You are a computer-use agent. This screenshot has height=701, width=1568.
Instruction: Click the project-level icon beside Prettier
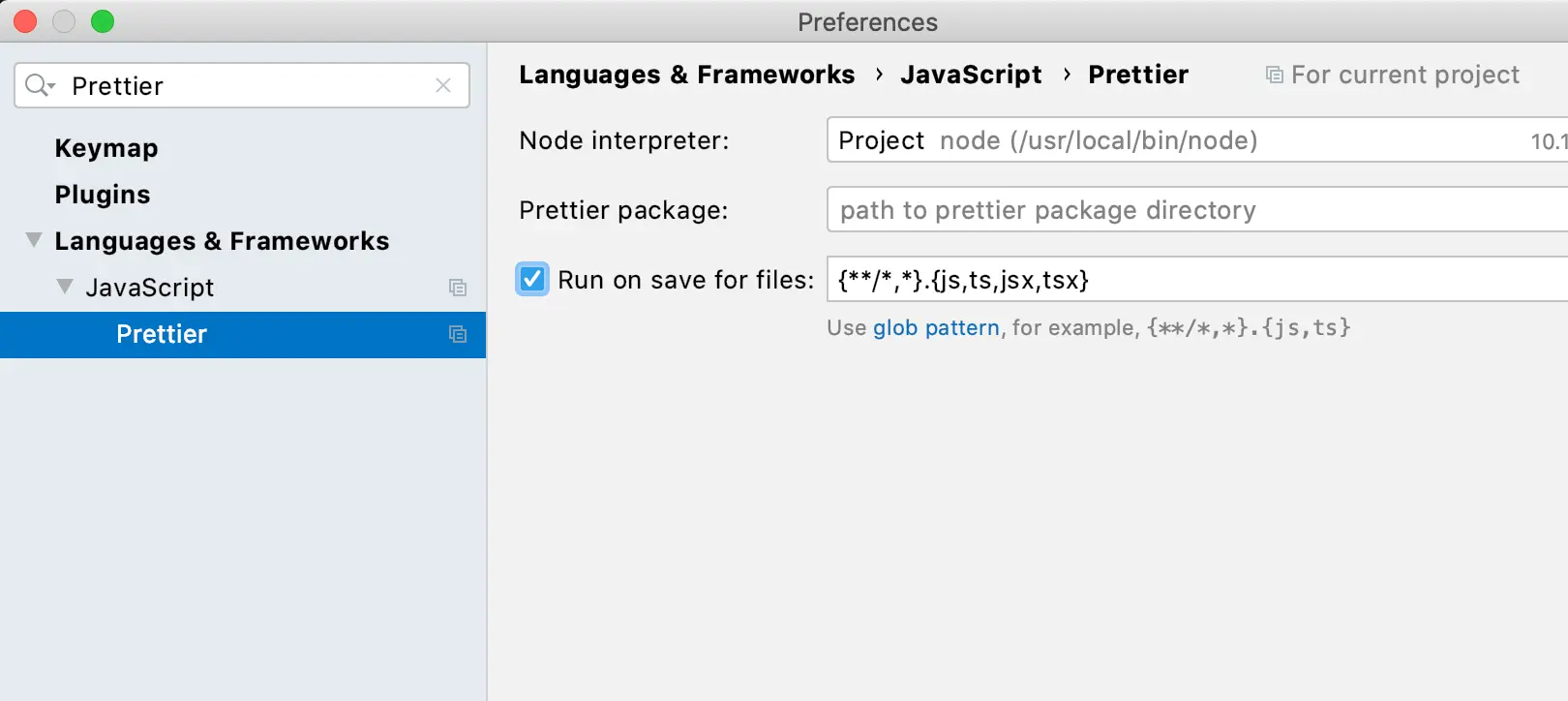tap(458, 334)
